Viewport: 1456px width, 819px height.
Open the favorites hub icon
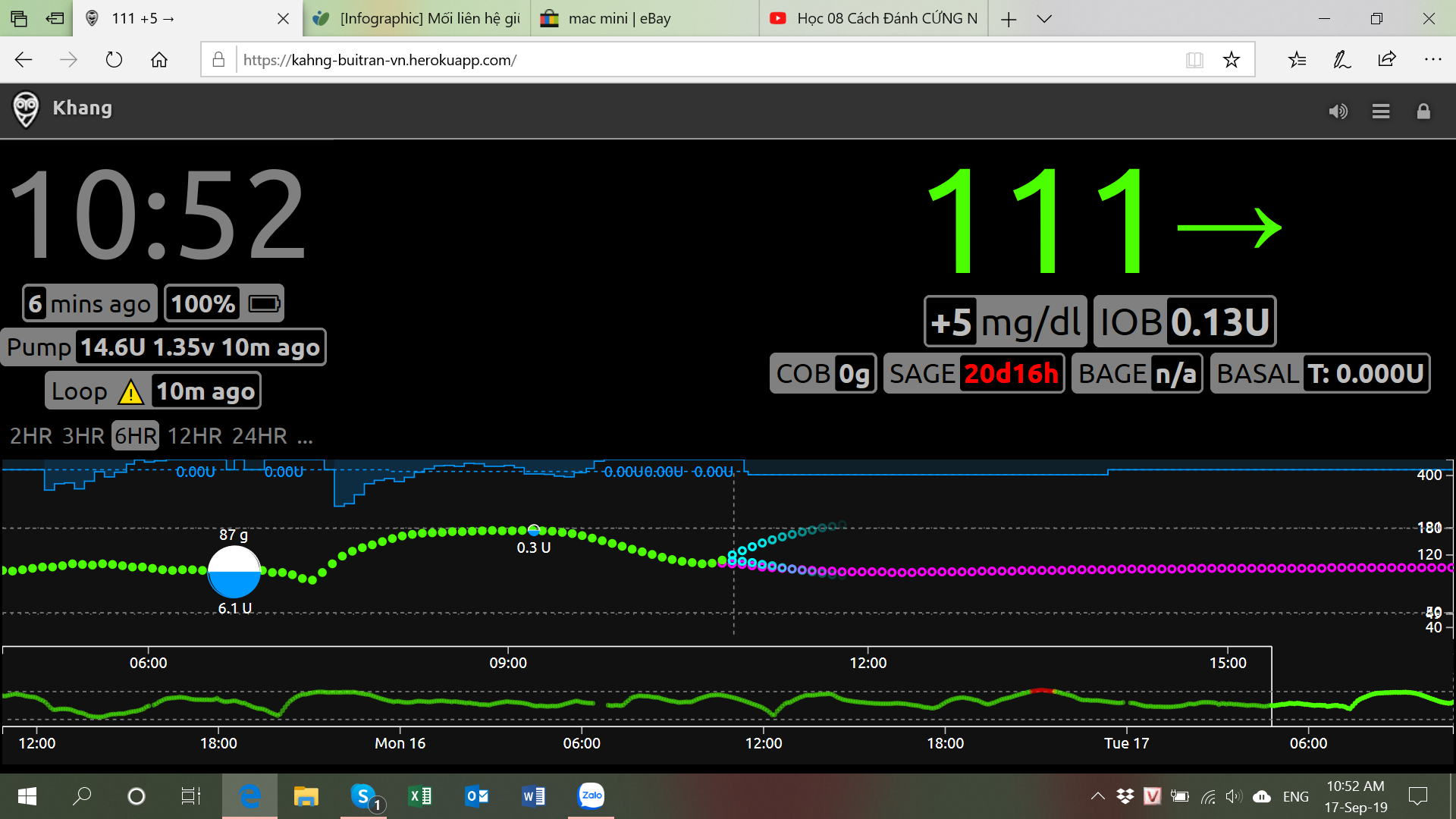pyautogui.click(x=1298, y=60)
